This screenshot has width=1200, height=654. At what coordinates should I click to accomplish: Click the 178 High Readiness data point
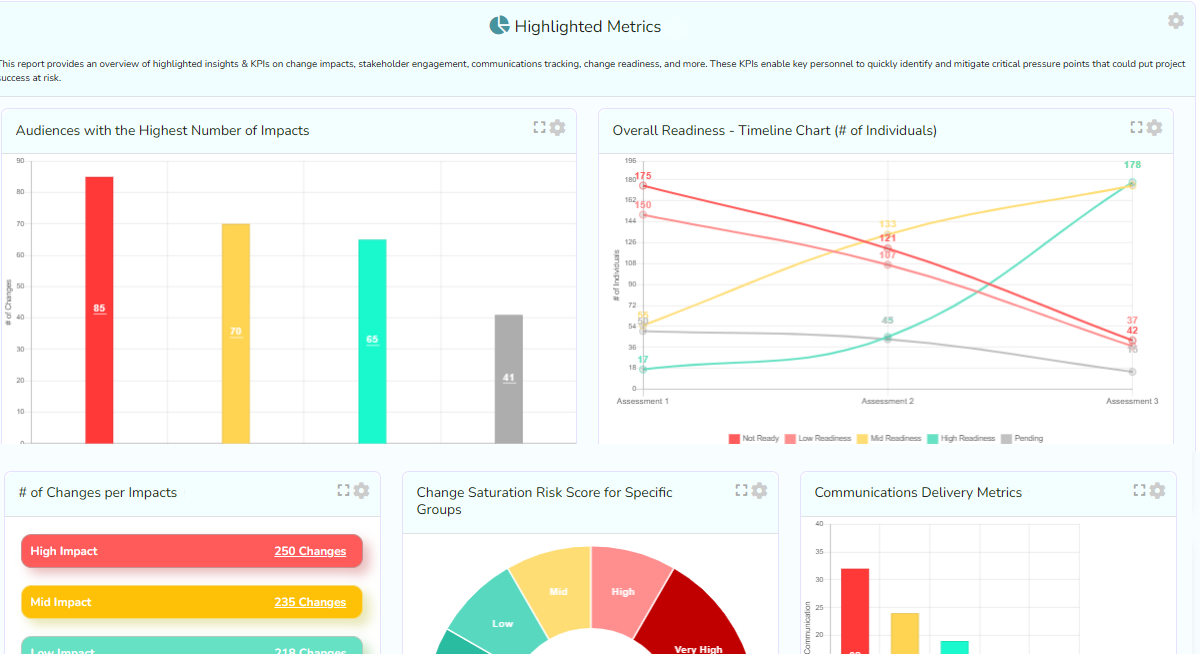point(1132,182)
